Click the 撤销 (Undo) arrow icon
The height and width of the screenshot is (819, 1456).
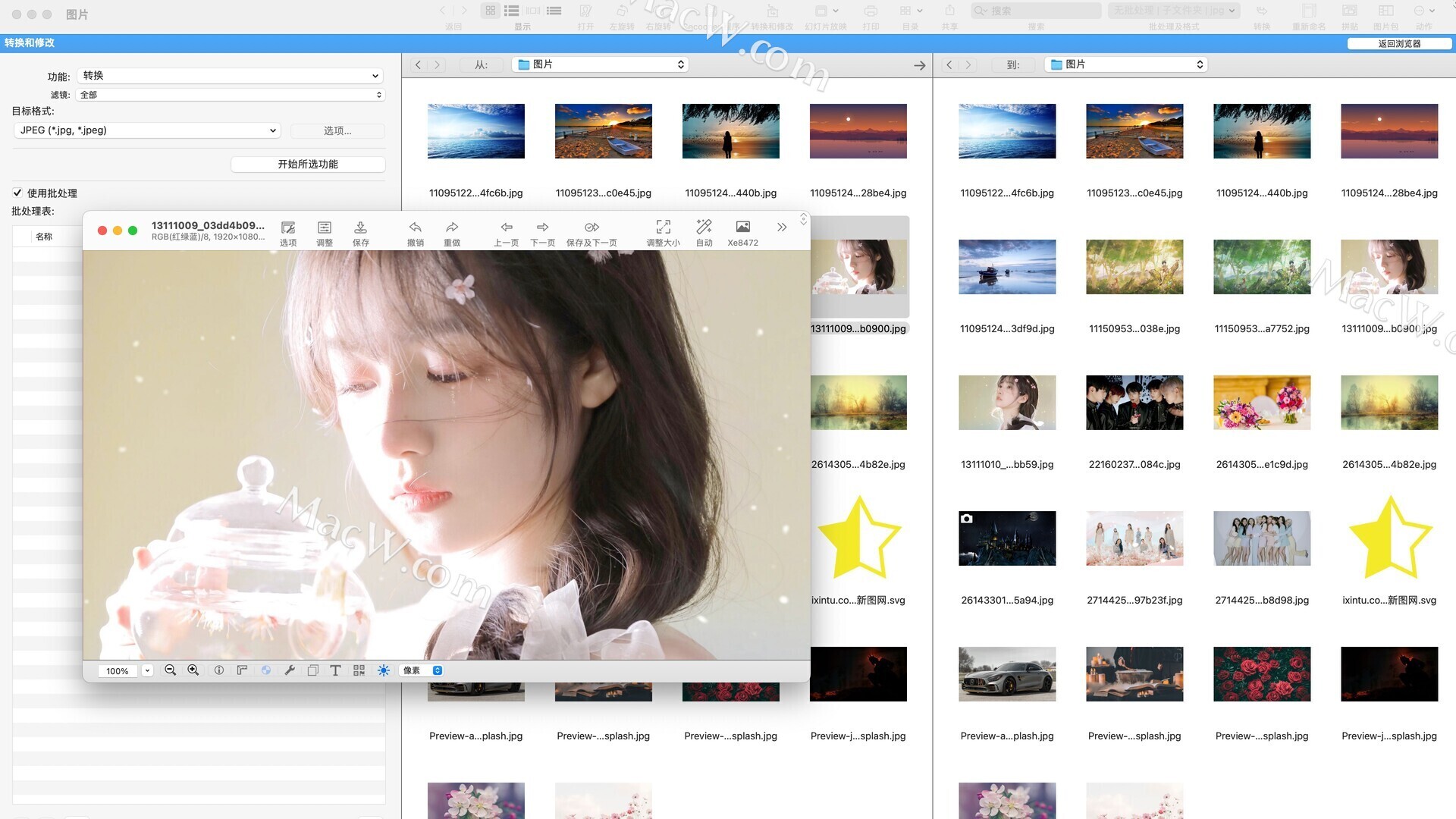point(416,233)
